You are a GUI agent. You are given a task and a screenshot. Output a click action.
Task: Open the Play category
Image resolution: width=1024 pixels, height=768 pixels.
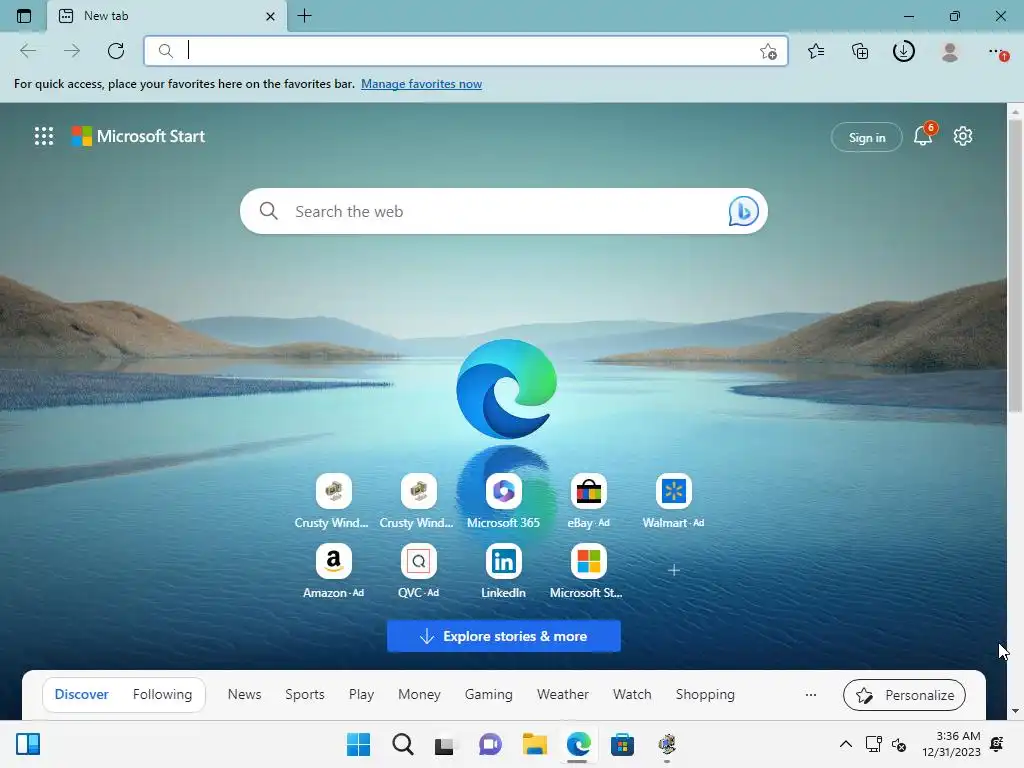[361, 694]
